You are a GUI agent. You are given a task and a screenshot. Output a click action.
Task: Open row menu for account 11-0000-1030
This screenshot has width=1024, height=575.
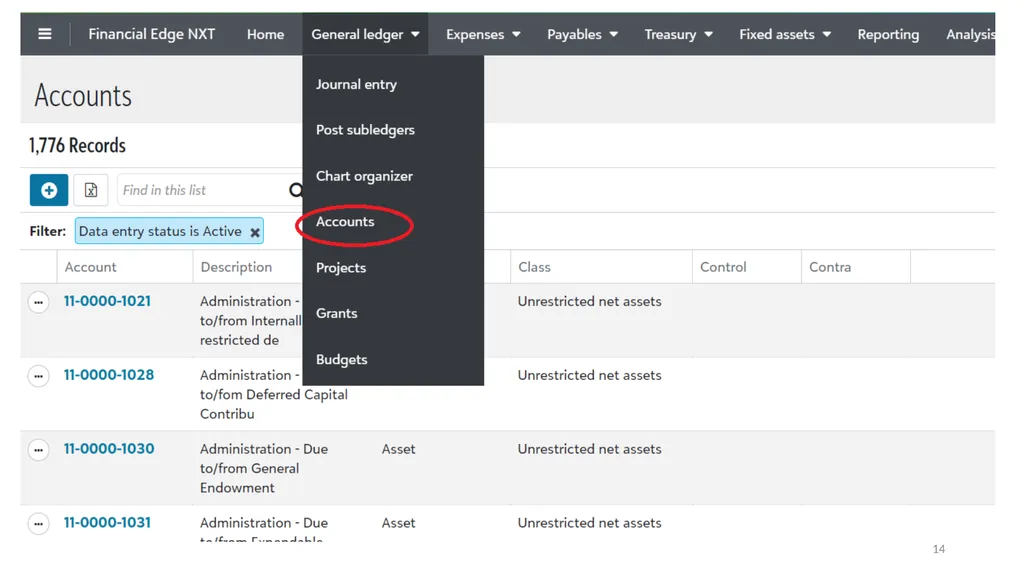pyautogui.click(x=39, y=450)
